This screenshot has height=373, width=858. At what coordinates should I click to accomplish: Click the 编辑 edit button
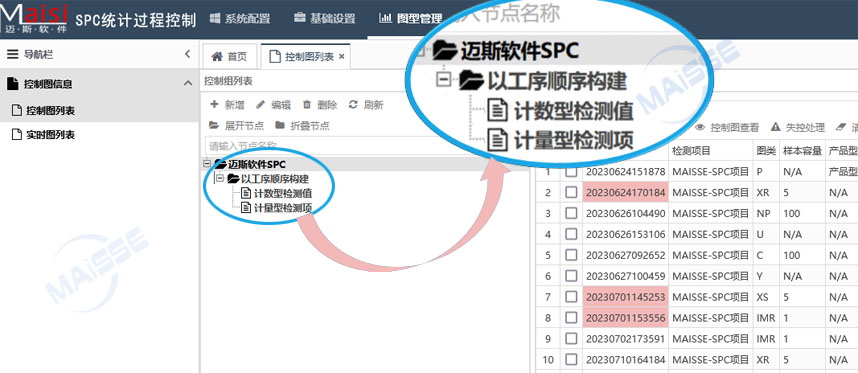click(273, 105)
